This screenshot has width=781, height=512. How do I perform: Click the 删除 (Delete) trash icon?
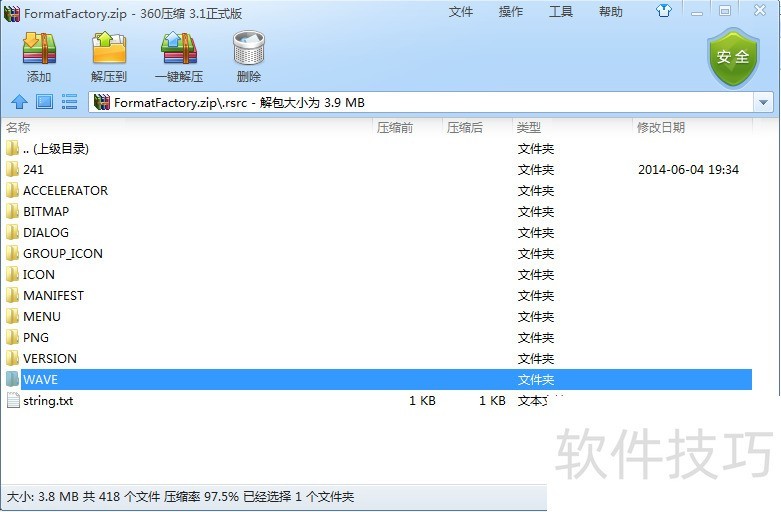[249, 48]
